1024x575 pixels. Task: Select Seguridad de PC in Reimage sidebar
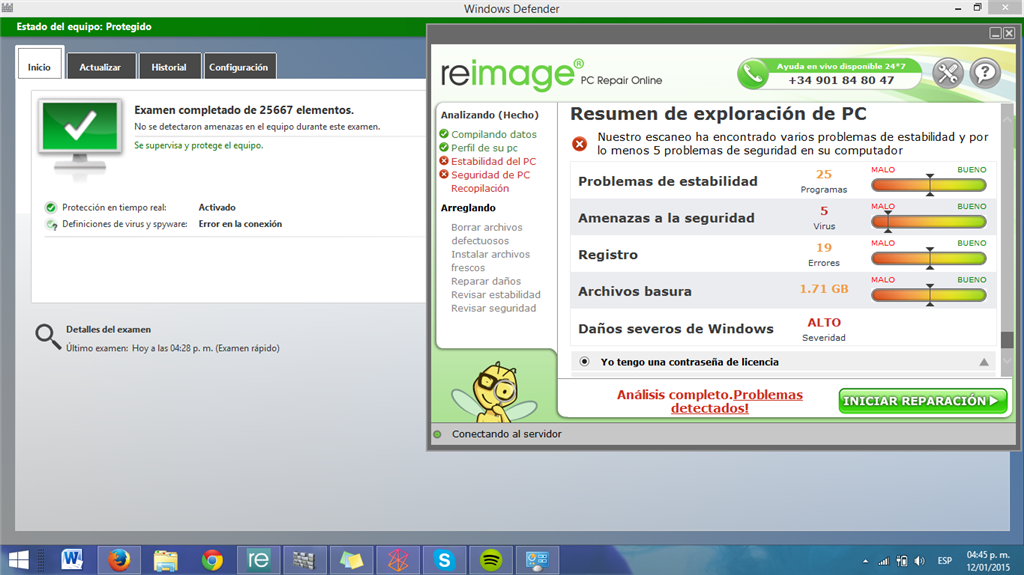point(490,174)
